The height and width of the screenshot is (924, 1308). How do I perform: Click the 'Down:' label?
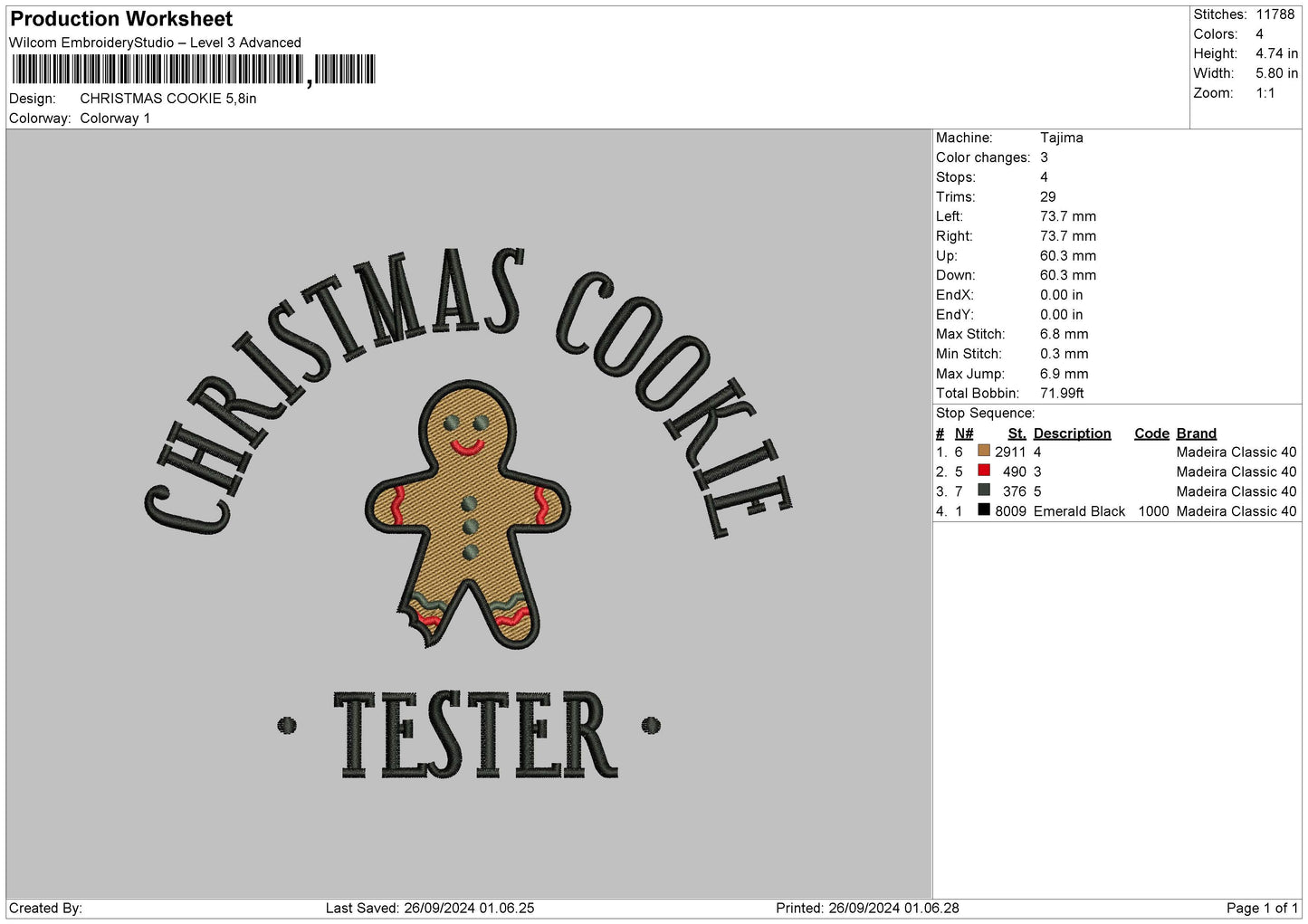[x=955, y=275]
